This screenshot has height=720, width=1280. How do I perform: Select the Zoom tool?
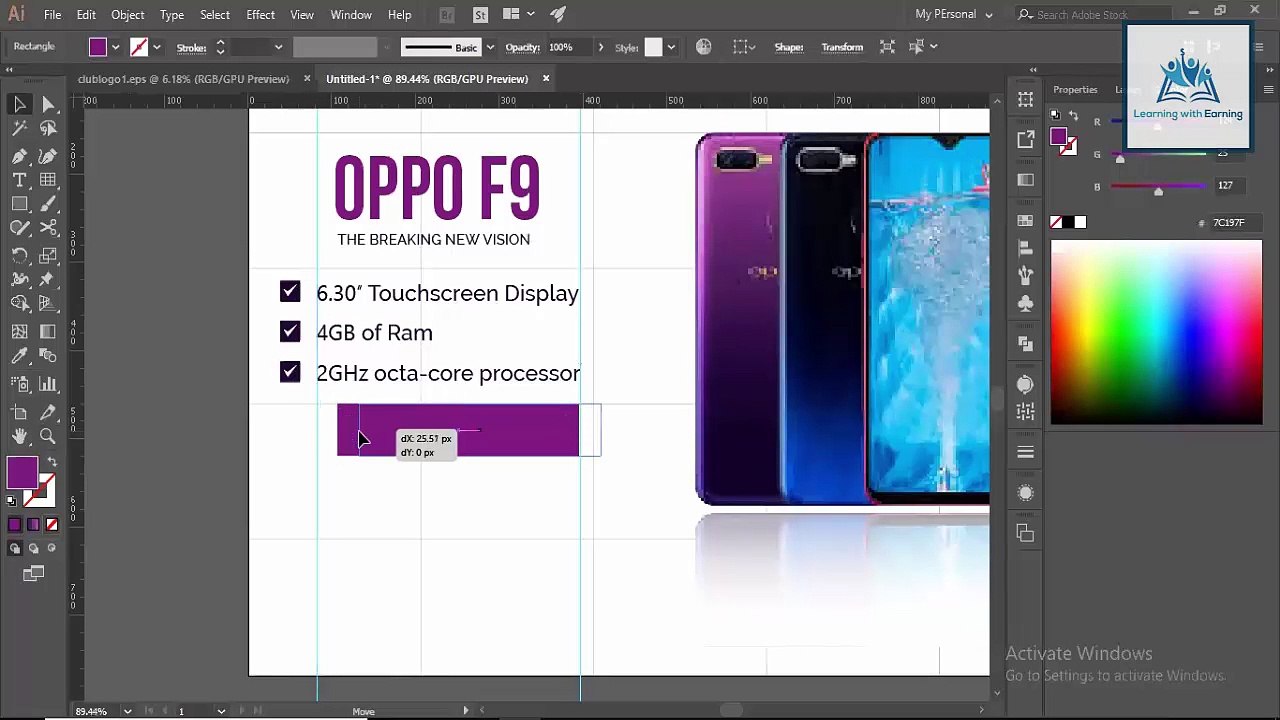point(48,436)
